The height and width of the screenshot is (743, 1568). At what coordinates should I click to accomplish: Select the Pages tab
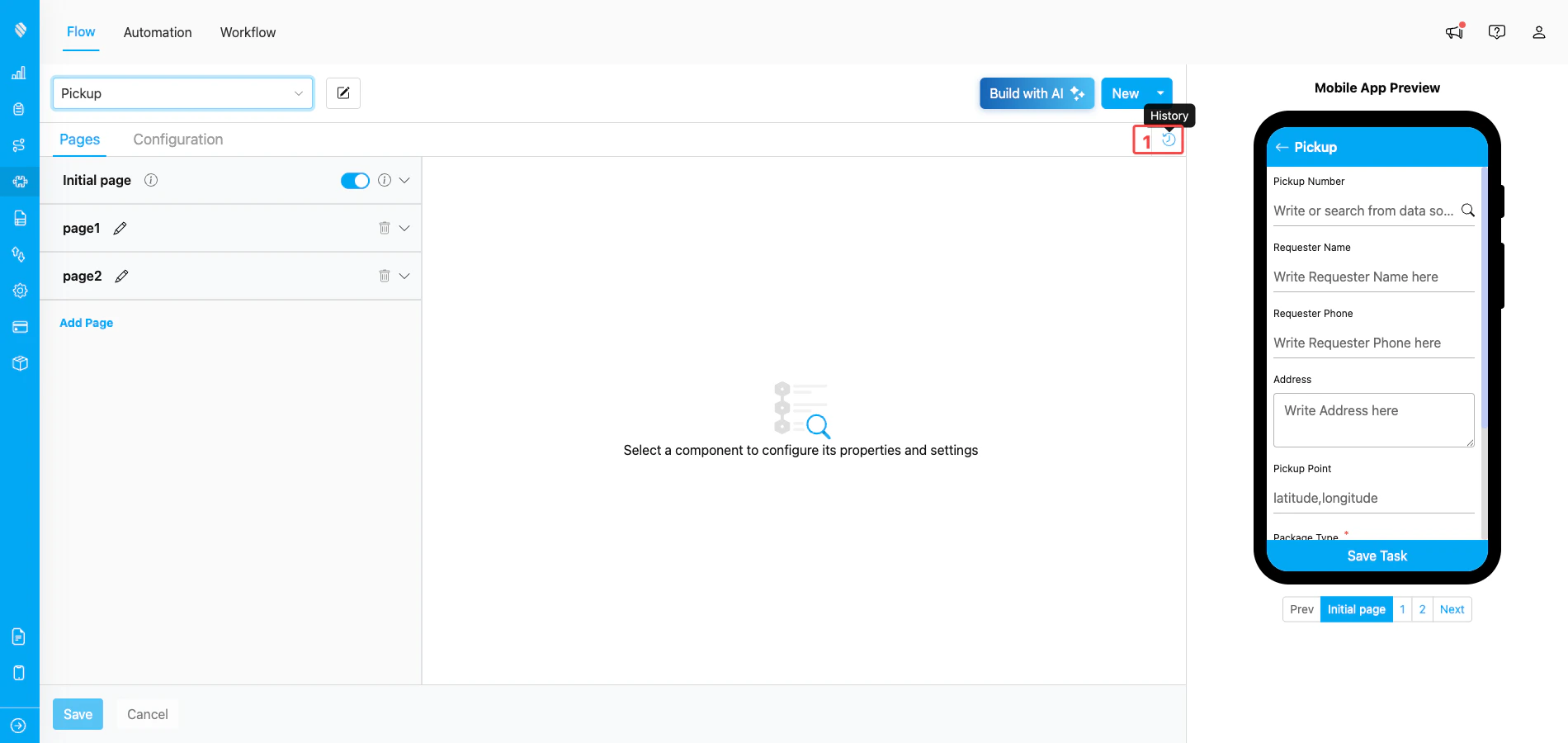pos(79,140)
